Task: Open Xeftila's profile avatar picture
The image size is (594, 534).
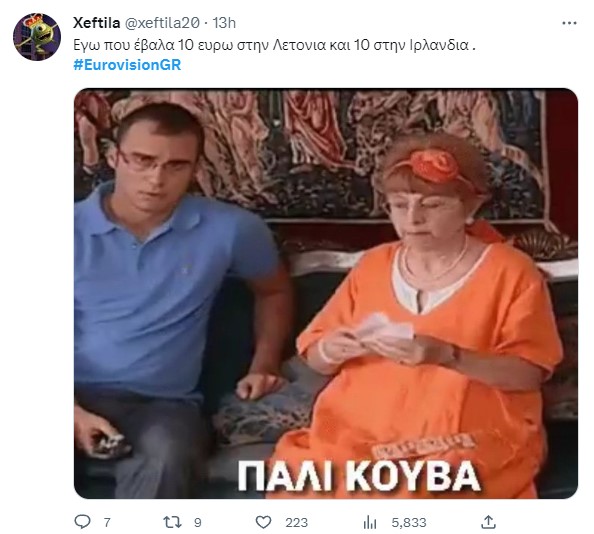Action: click(37, 37)
